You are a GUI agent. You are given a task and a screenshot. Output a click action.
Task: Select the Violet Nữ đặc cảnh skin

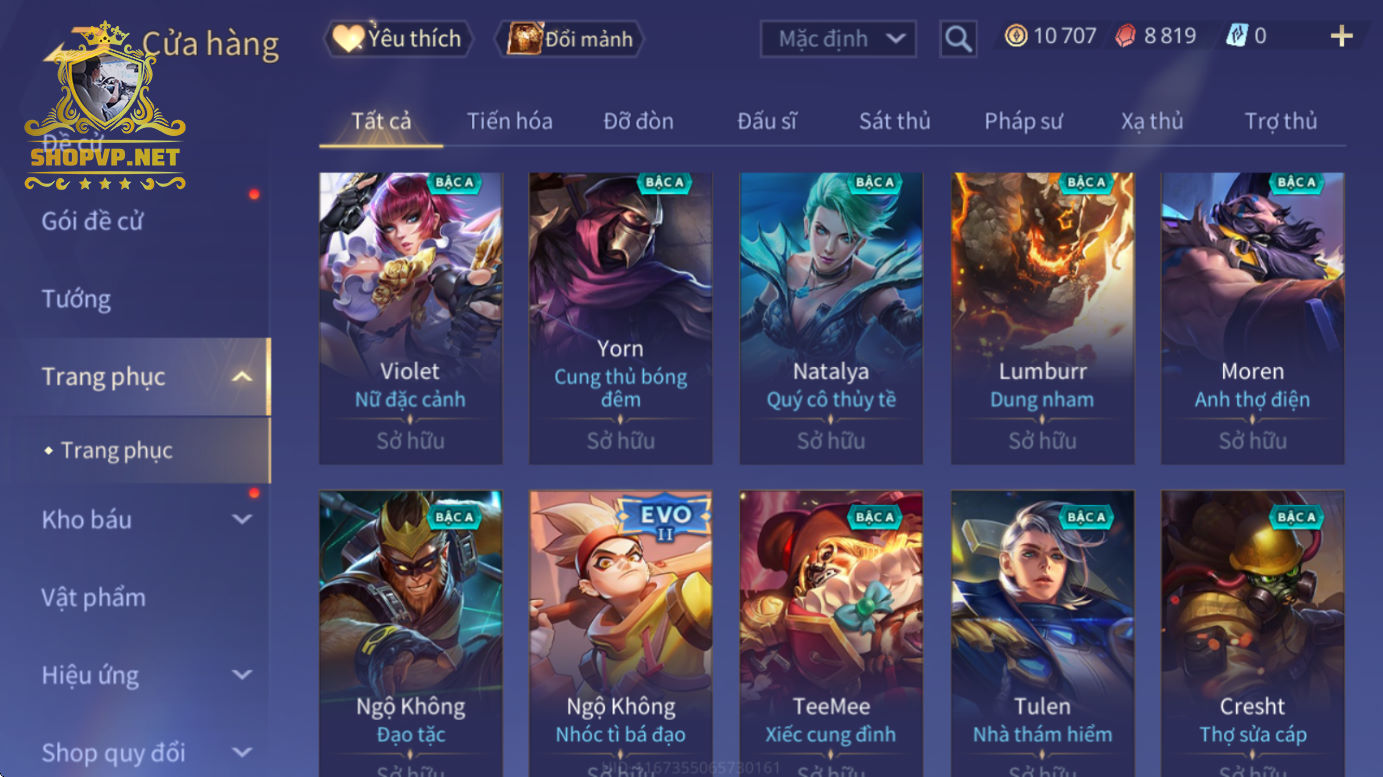(410, 318)
